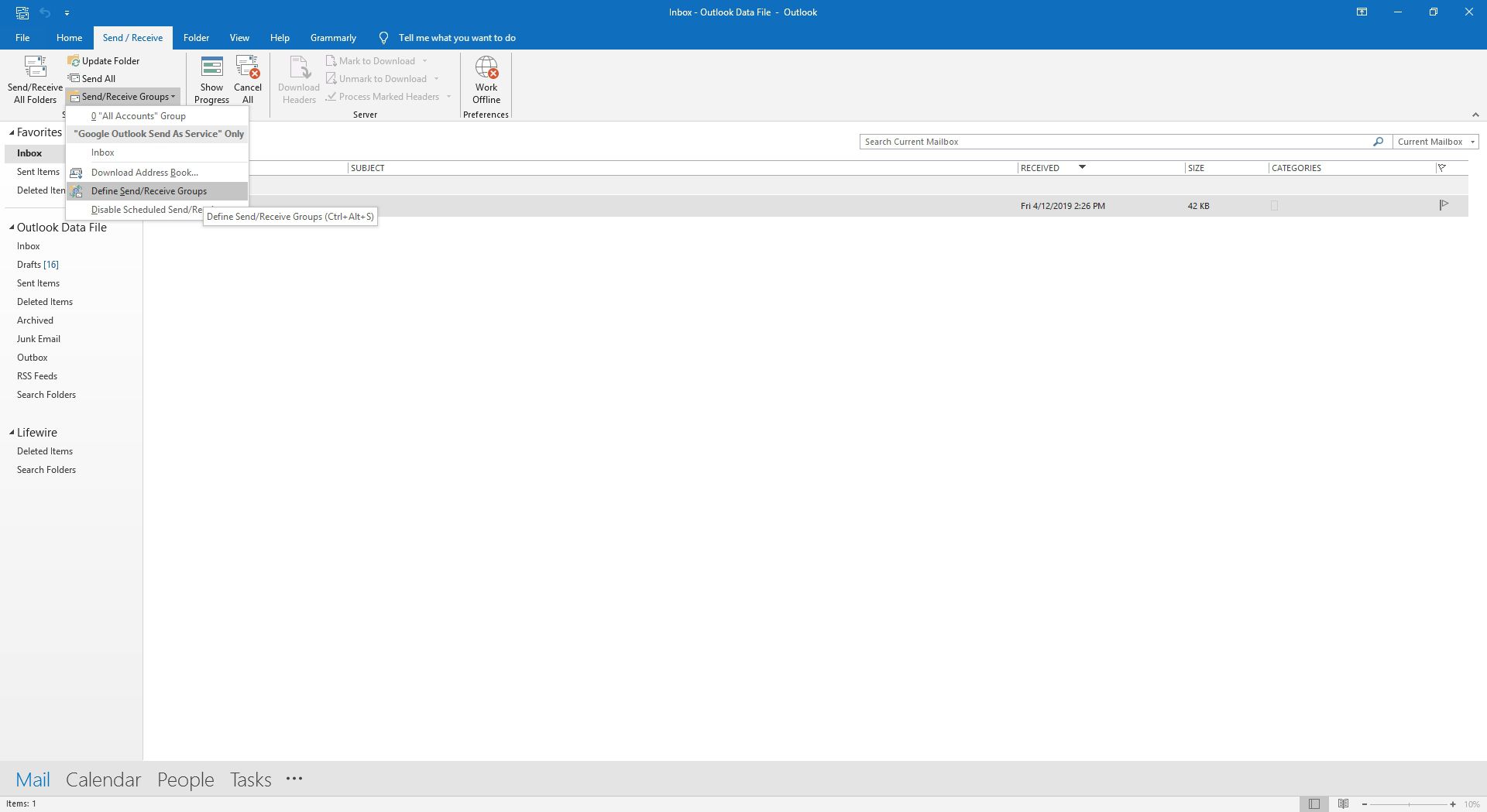Click category box on message row
The height and width of the screenshot is (812, 1487).
[1274, 205]
